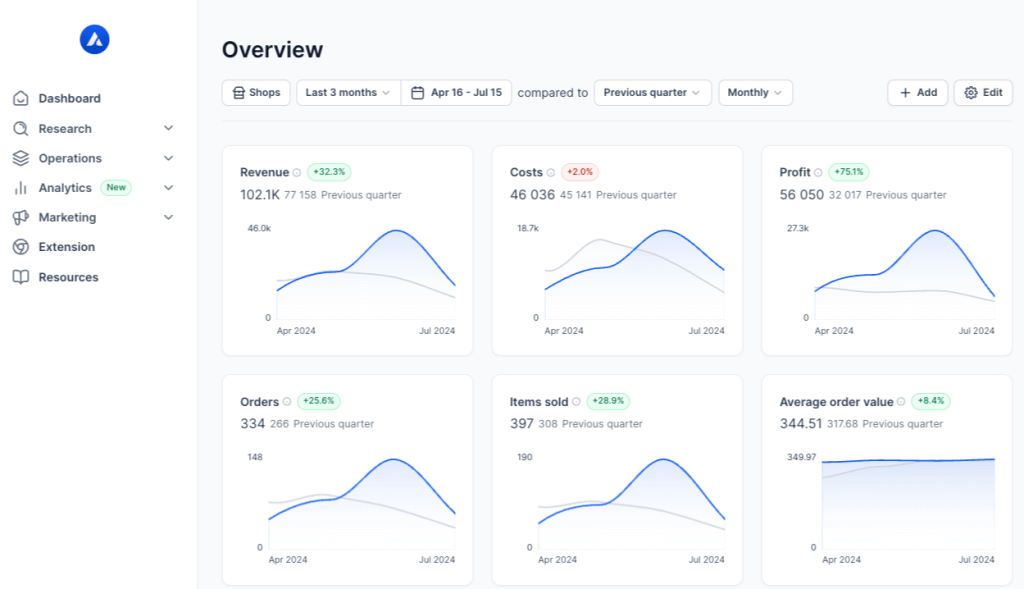Image resolution: width=1024 pixels, height=589 pixels.
Task: Open the Apr 16 - Jul 15 date picker
Action: (x=457, y=93)
